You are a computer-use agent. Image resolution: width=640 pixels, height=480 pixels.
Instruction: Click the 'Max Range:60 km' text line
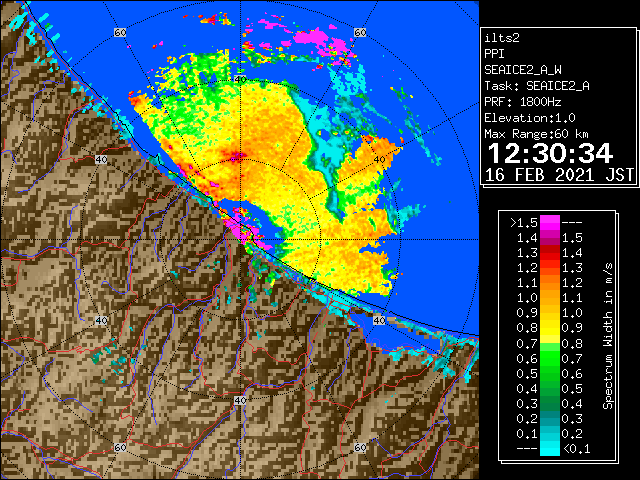click(x=537, y=134)
